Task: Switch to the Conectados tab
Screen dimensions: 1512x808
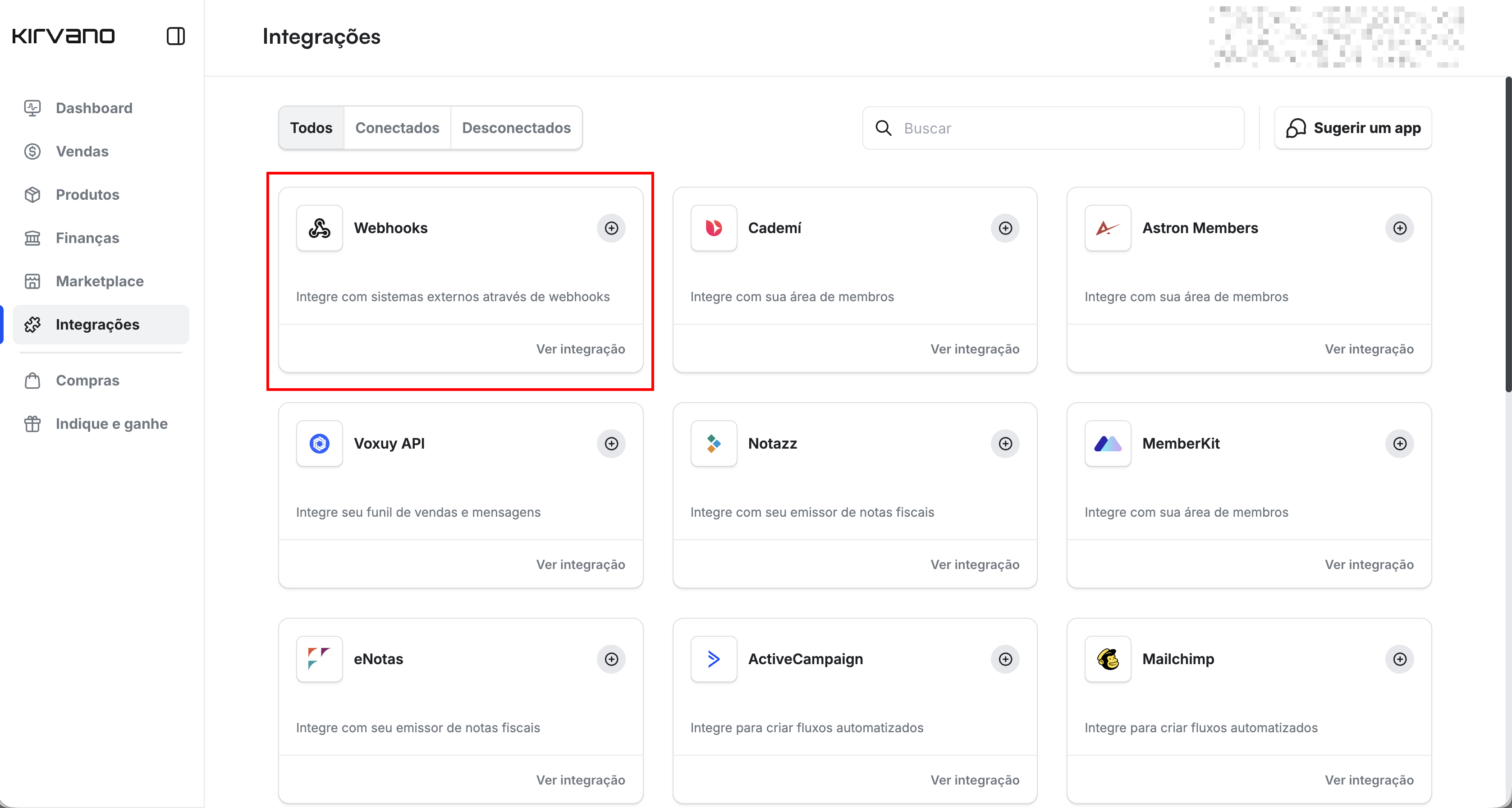Action: (397, 128)
